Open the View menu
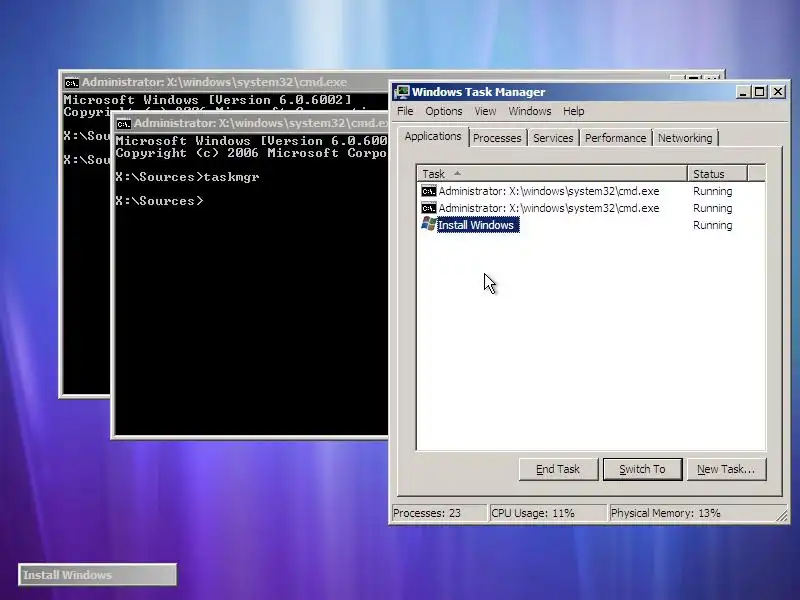 pos(485,111)
